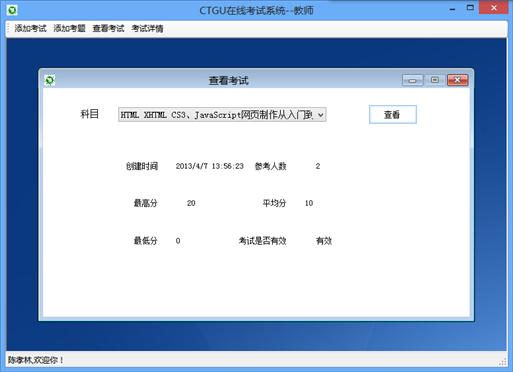Click the 考试是否有效 status value 有效

pyautogui.click(x=324, y=241)
